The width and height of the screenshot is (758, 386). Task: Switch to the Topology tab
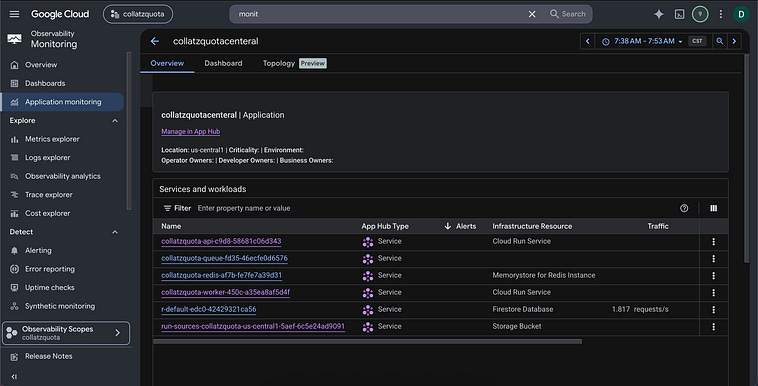pyautogui.click(x=294, y=63)
